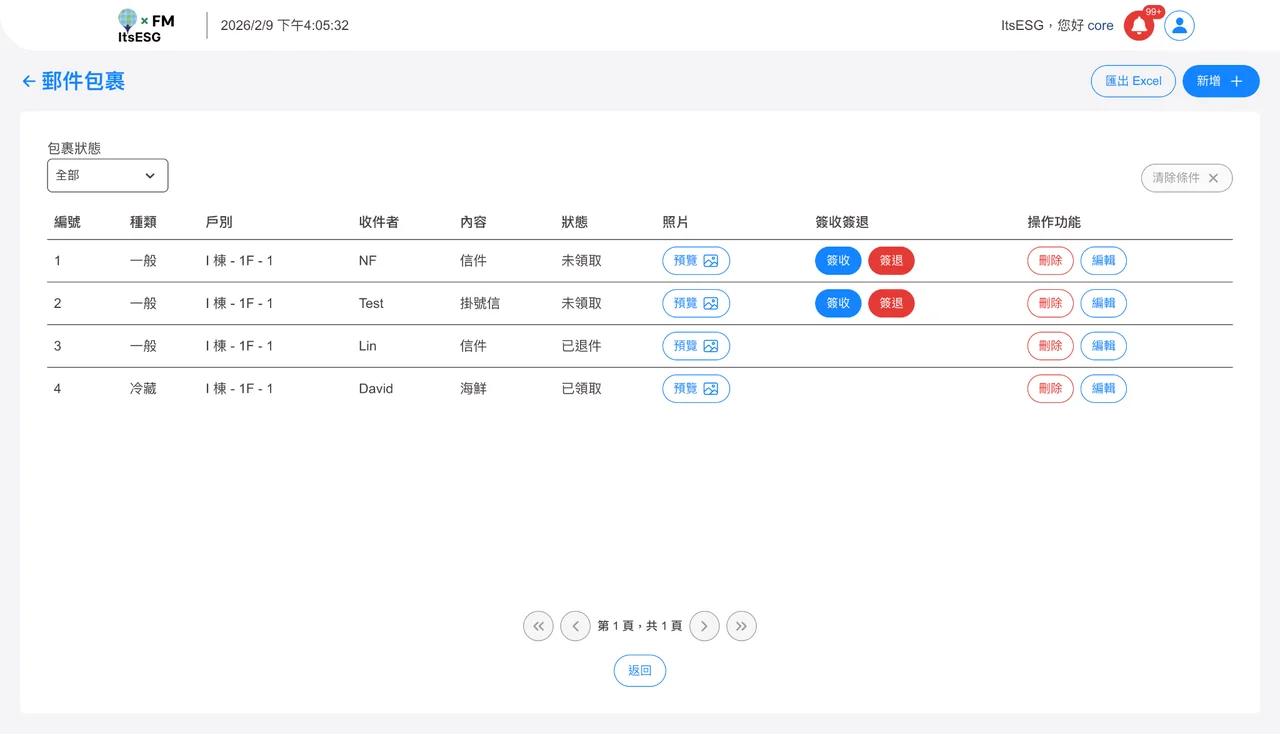Go back using the arrow beside 郵件包裹

[29, 82]
